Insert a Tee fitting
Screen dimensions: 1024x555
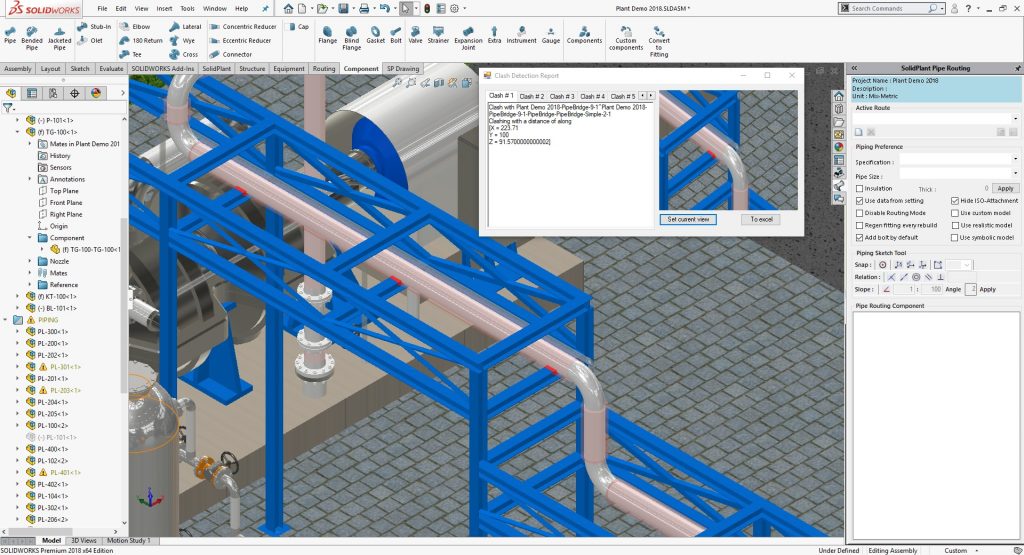click(x=131, y=54)
